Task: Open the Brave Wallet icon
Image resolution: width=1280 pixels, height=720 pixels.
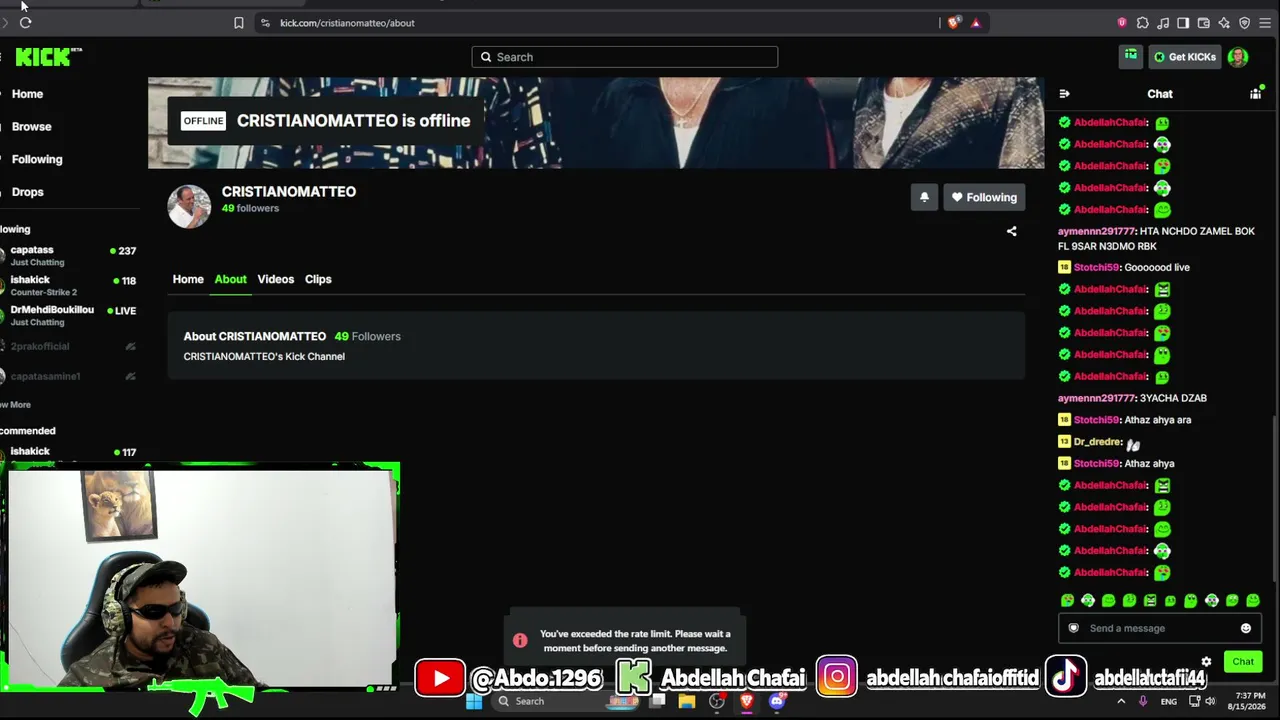Action: click(x=1204, y=23)
